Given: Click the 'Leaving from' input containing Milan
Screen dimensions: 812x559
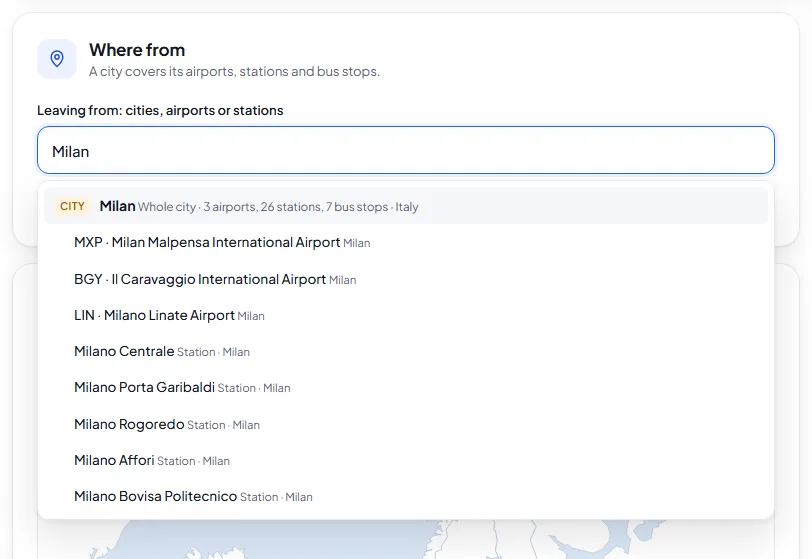Looking at the screenshot, I should click(405, 150).
